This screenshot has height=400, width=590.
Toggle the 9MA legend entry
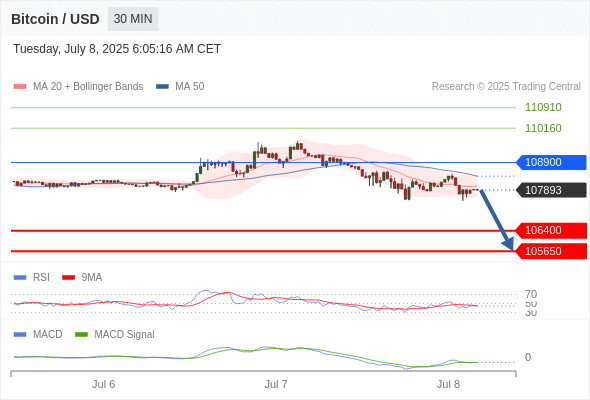82,277
